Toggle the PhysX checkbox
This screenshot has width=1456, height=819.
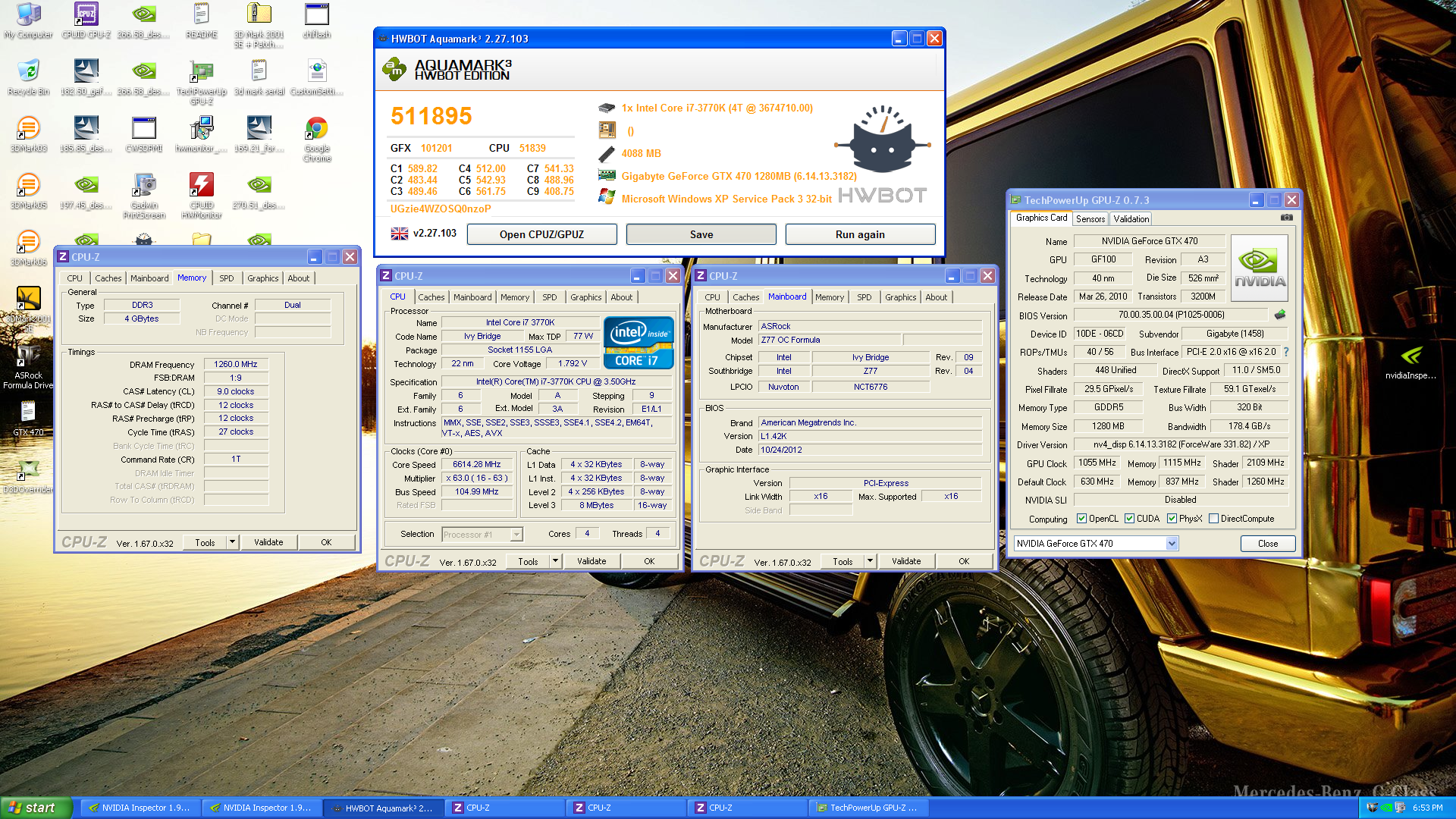click(x=1172, y=519)
